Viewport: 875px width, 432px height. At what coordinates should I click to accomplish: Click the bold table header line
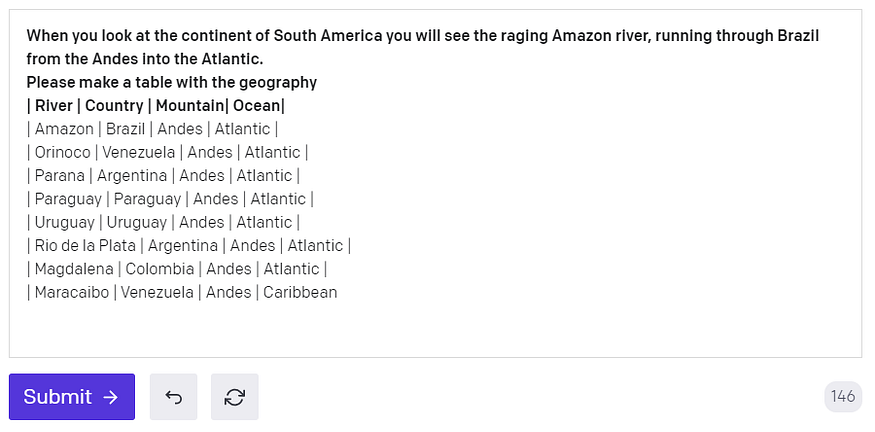click(155, 106)
